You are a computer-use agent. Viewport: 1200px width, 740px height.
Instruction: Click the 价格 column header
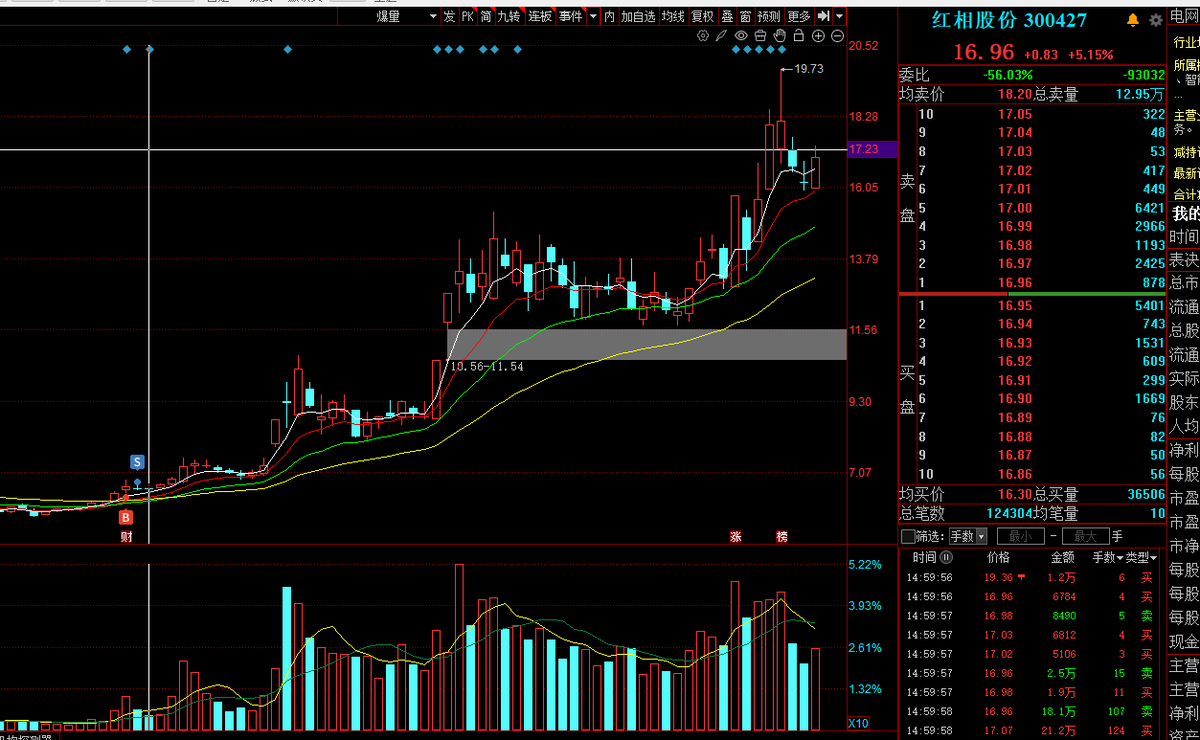(998, 557)
